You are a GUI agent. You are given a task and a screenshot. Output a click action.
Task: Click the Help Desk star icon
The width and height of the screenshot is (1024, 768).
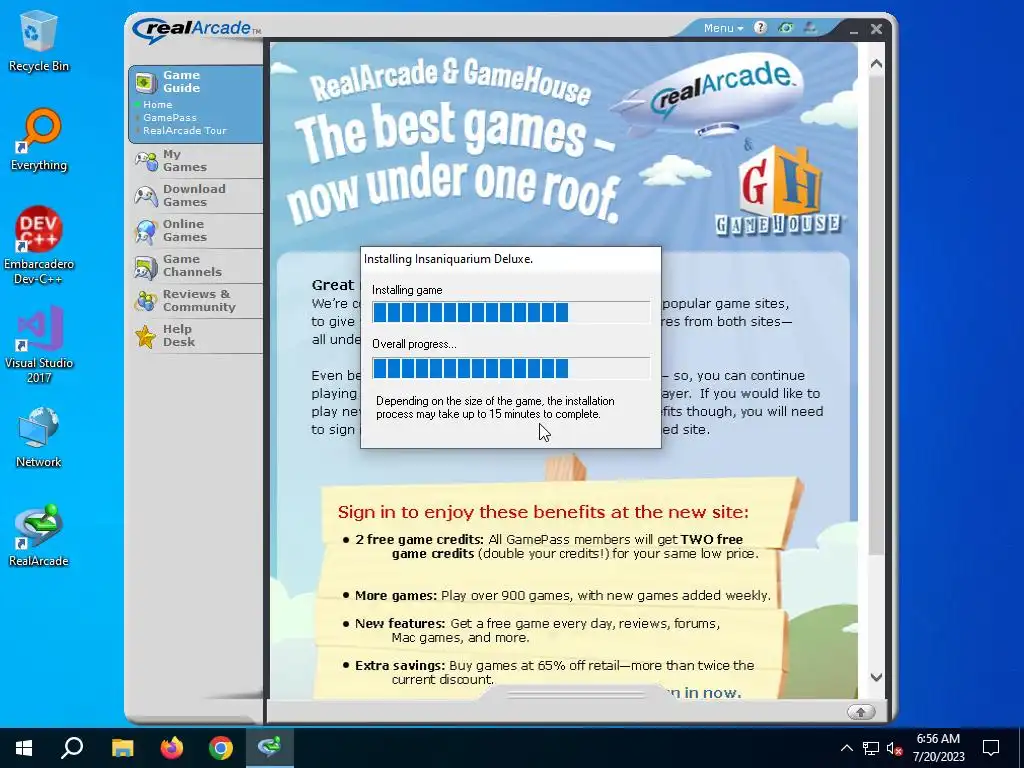click(146, 336)
